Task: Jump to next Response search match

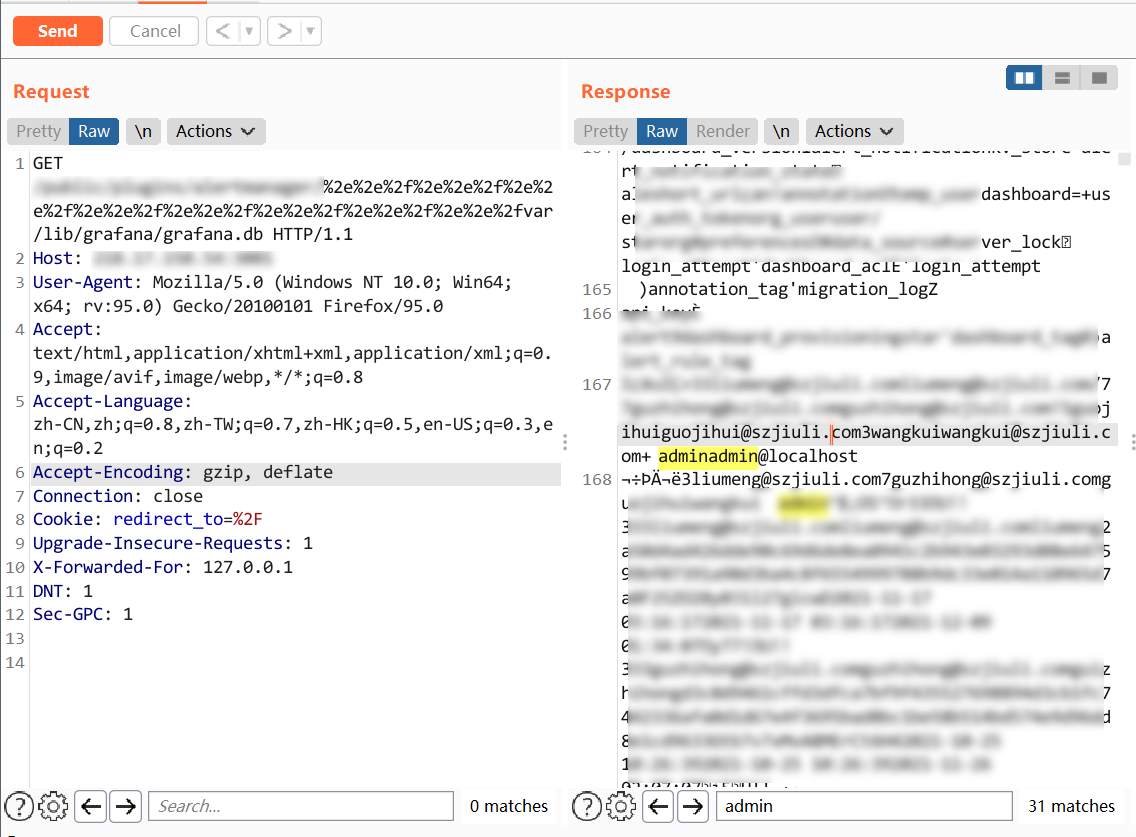Action: tap(693, 806)
